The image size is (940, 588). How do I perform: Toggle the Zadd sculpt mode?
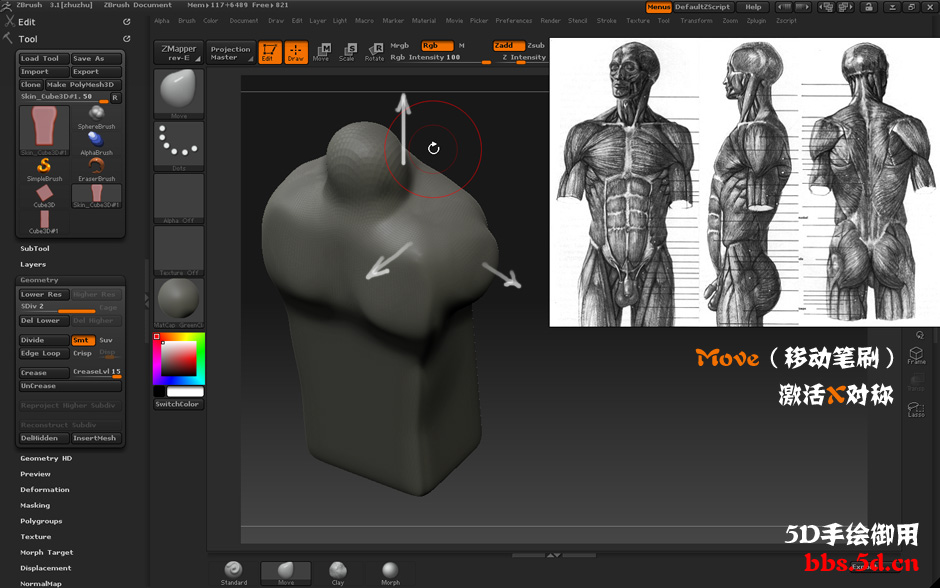(508, 46)
